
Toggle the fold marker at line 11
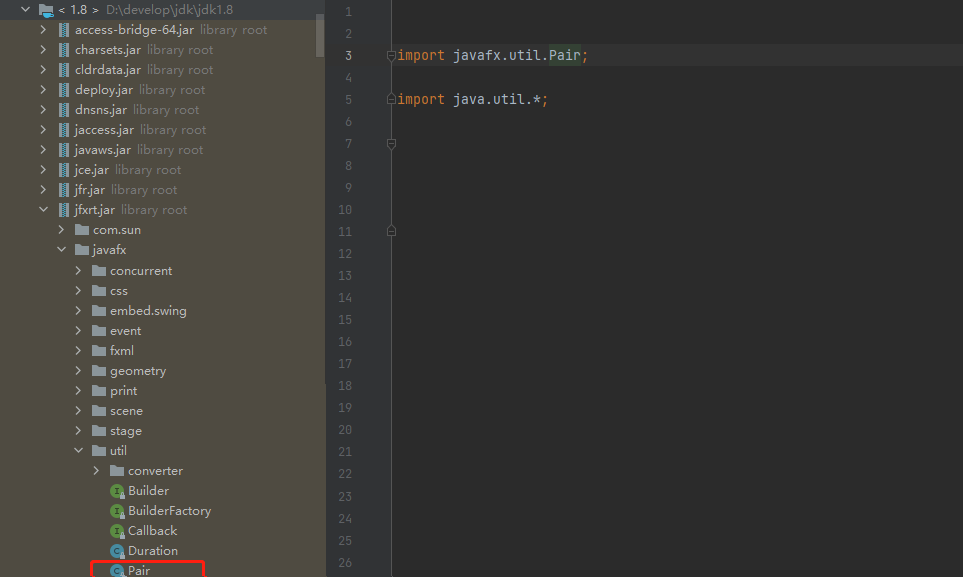click(x=391, y=231)
